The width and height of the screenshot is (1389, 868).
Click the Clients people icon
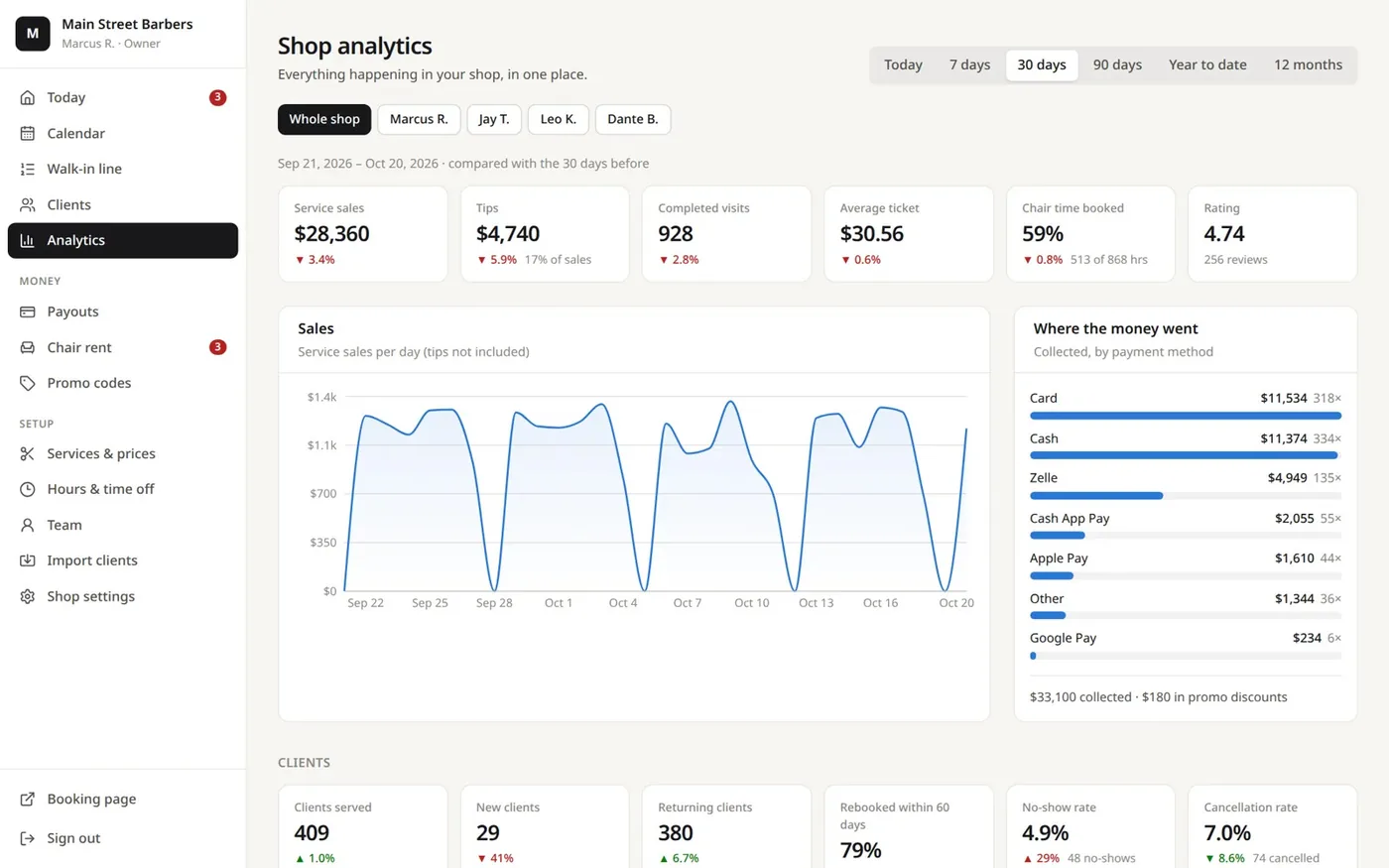(28, 204)
